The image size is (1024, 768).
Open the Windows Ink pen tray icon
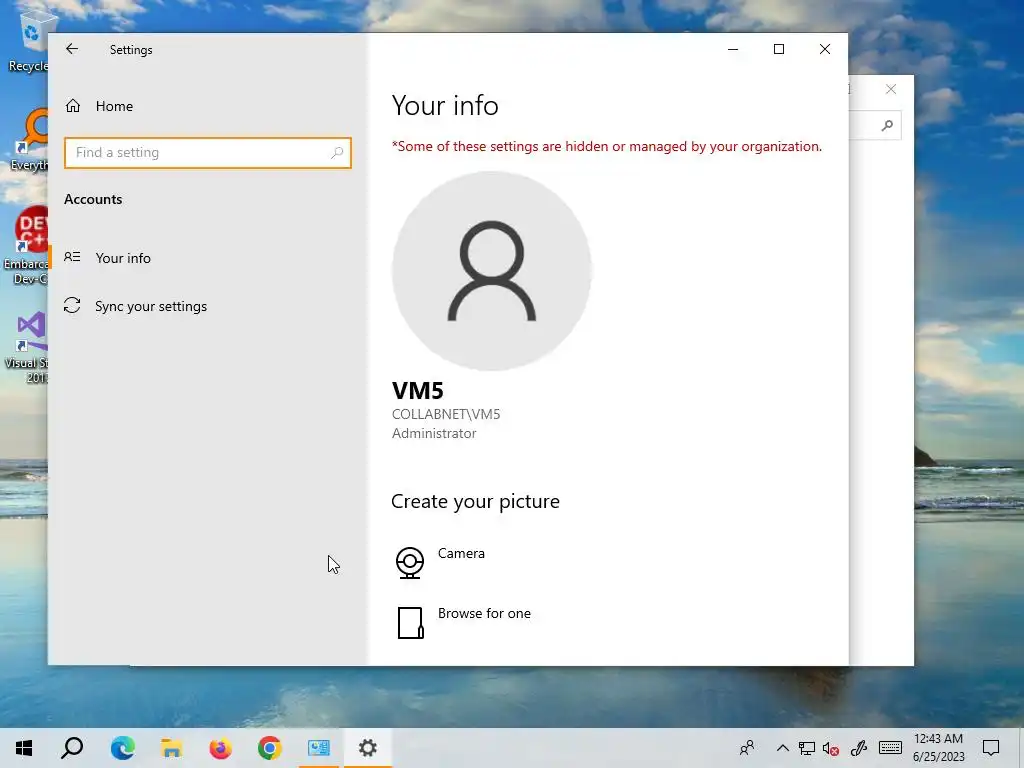point(859,748)
